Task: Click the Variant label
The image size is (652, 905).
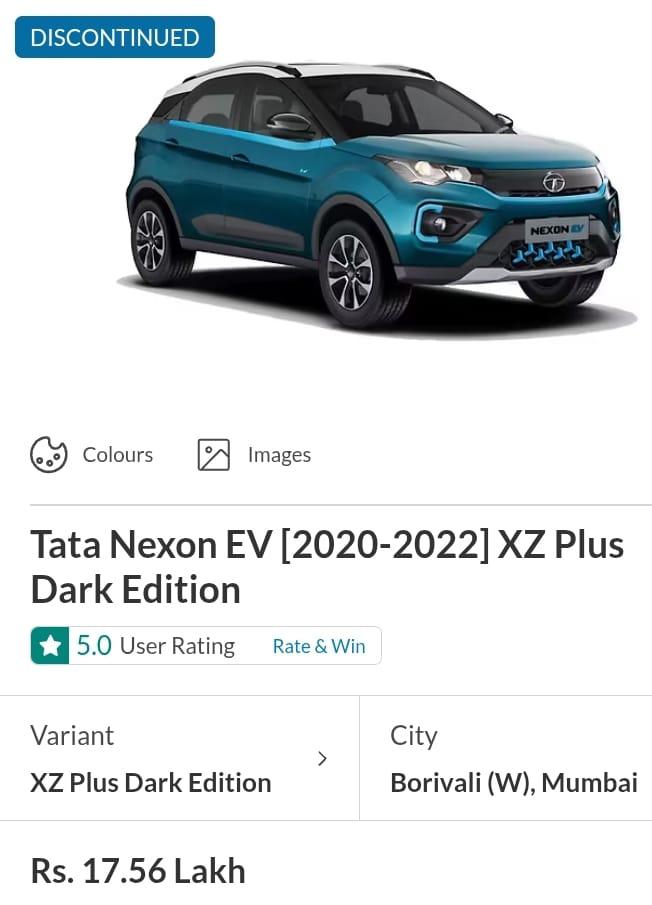Action: pos(72,736)
